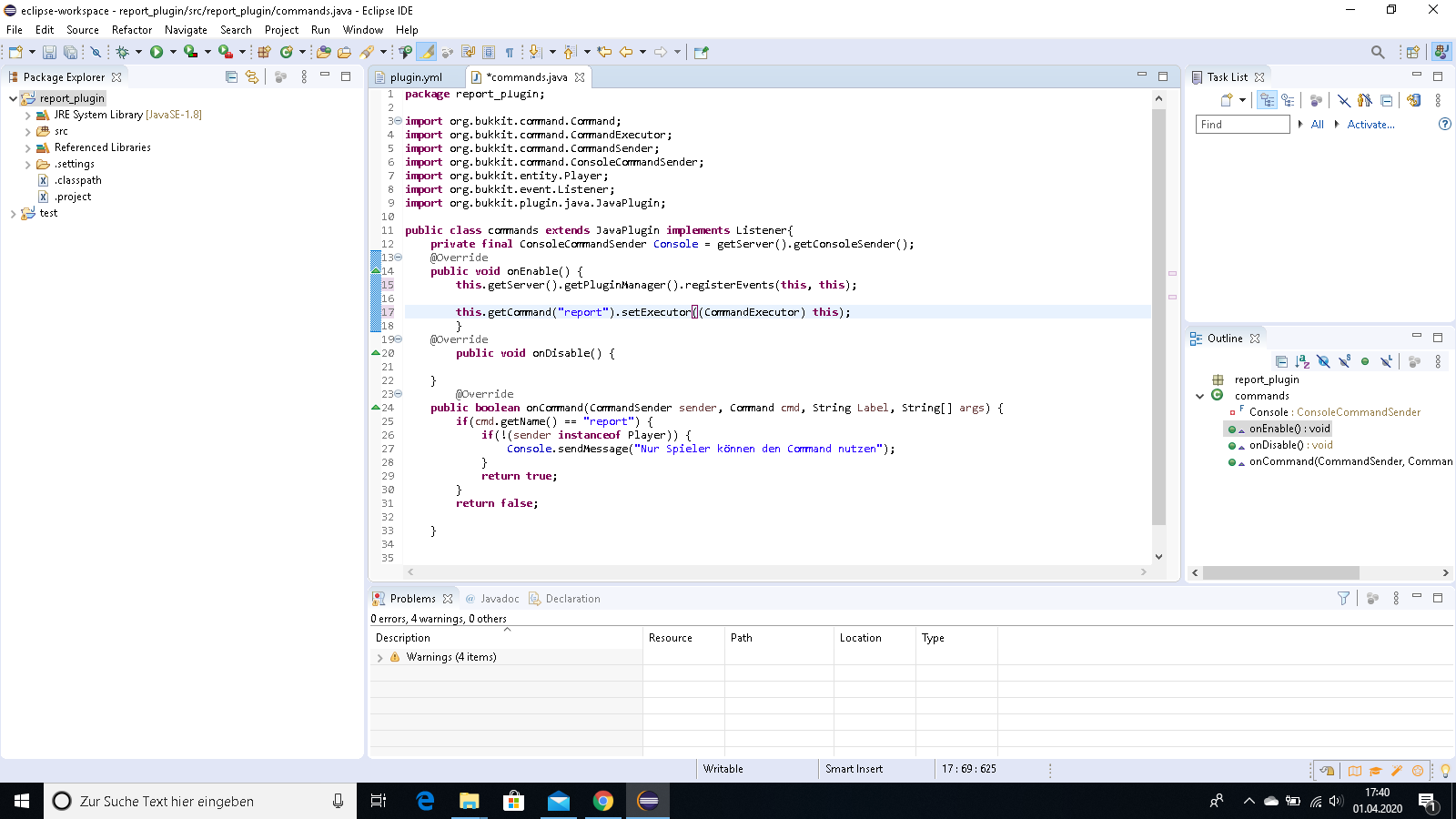Toggle Block Selection Mode button
The image size is (1456, 819).
coord(489,53)
